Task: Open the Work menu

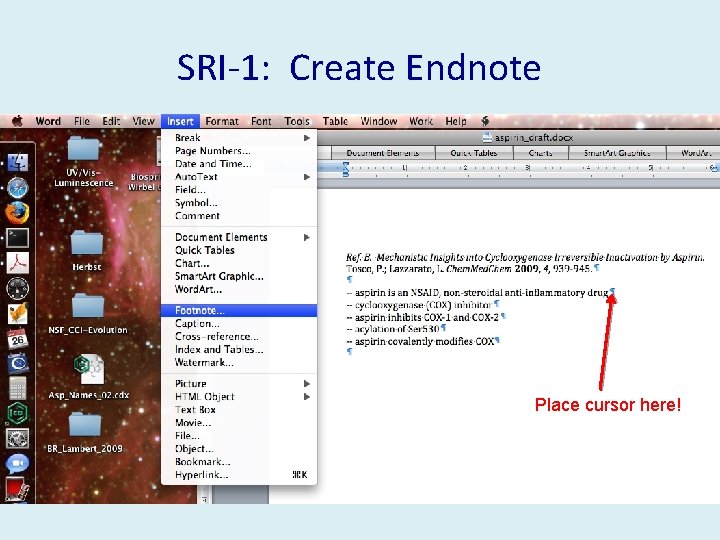Action: point(421,121)
